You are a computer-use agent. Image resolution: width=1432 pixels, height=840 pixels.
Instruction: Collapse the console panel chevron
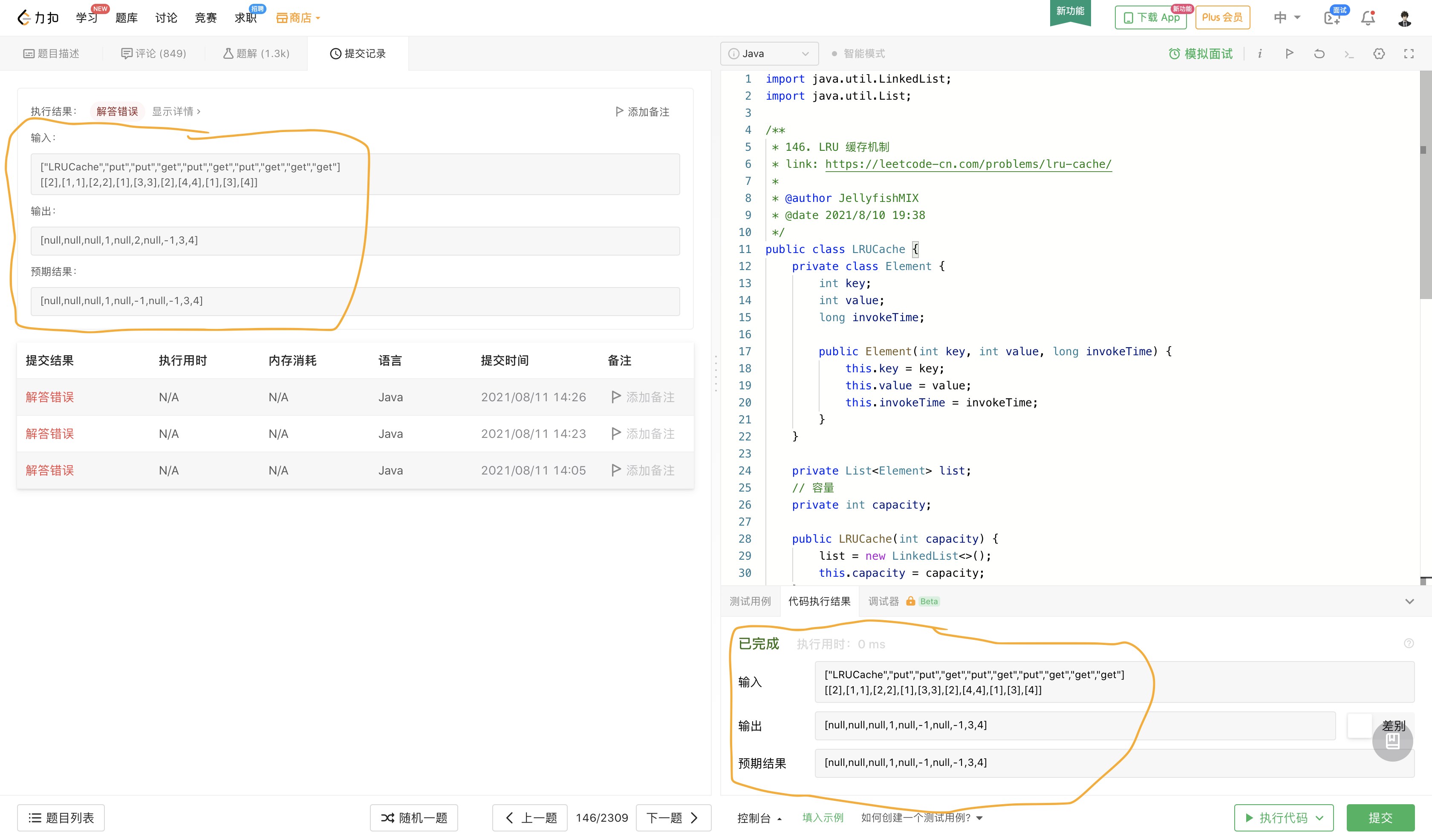pyautogui.click(x=1409, y=601)
